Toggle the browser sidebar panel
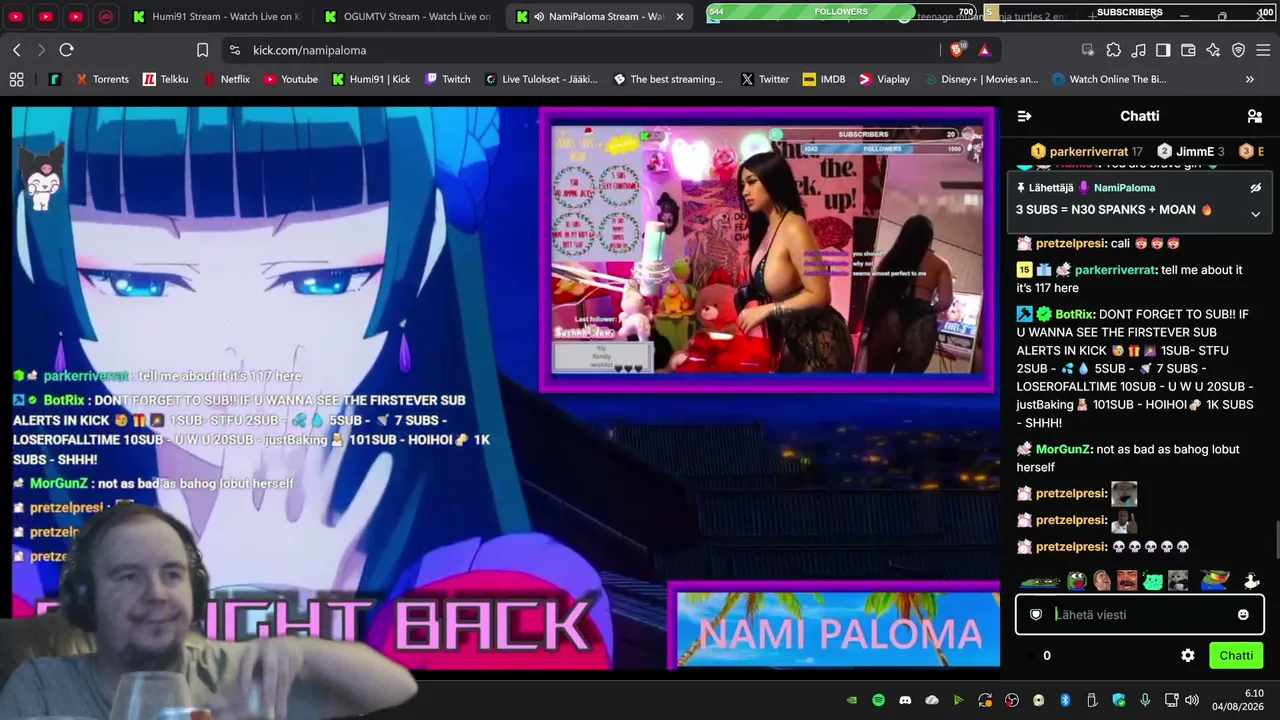 (1163, 50)
